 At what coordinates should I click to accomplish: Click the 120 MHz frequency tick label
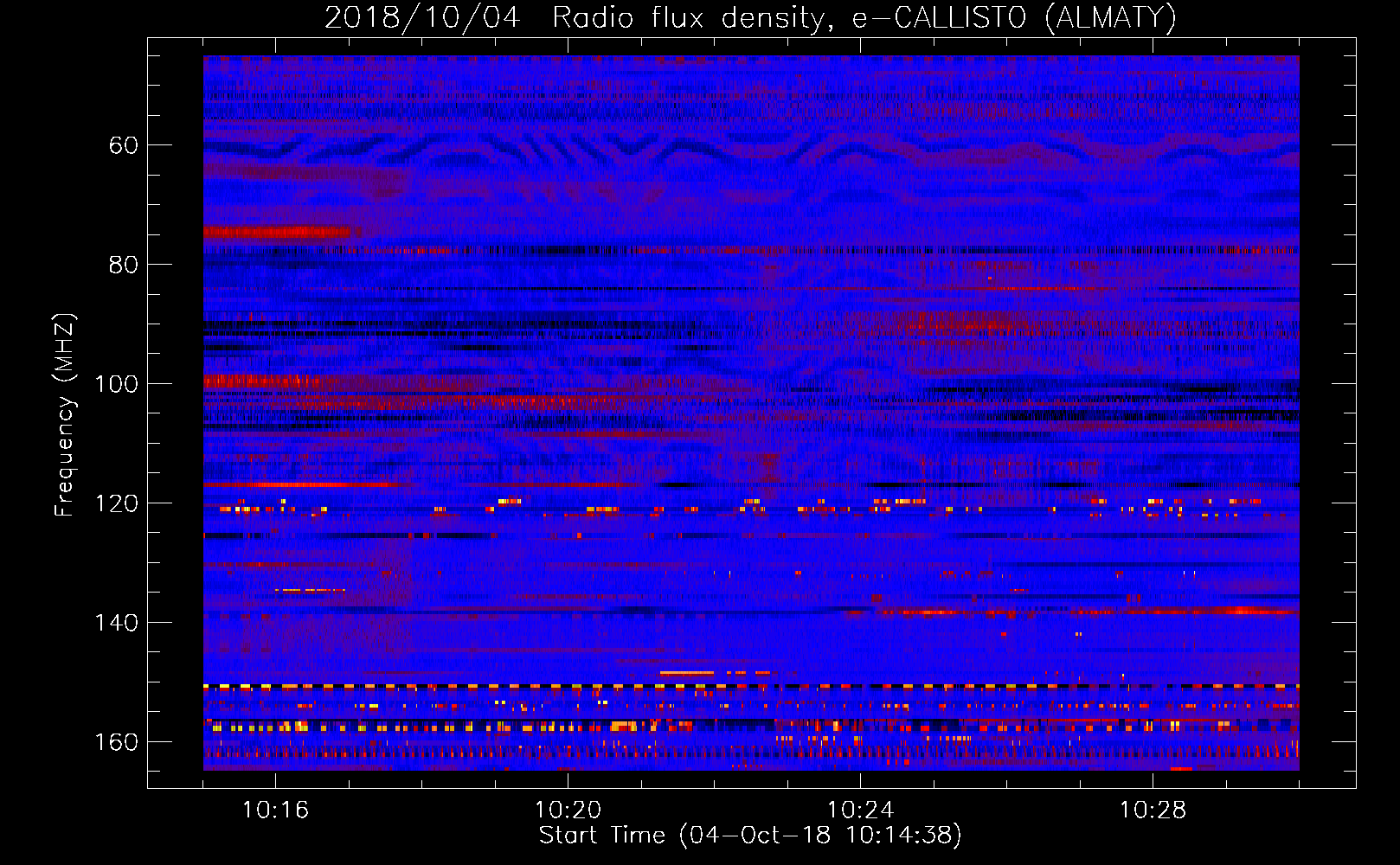[x=116, y=503]
